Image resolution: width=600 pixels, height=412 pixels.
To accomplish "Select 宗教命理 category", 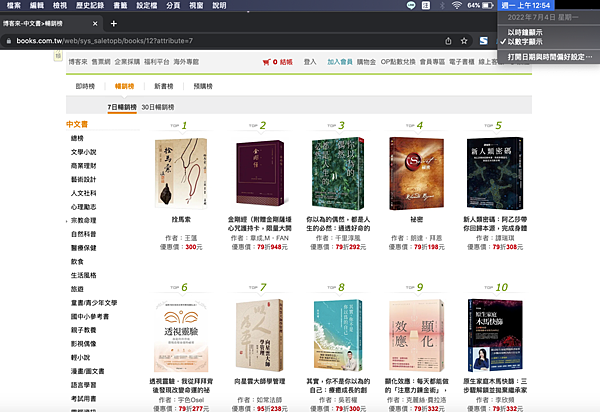I will pos(83,221).
